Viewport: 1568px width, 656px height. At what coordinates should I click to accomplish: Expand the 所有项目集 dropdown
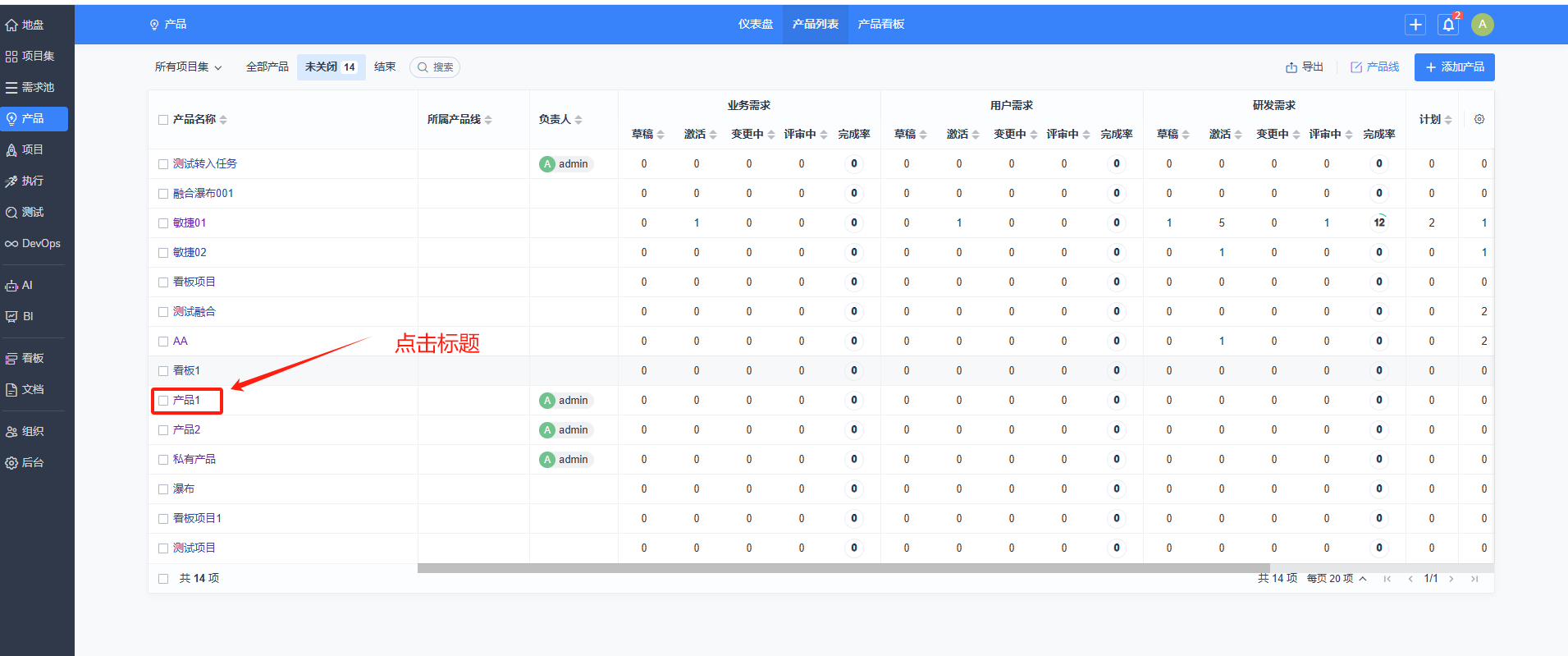(x=188, y=67)
